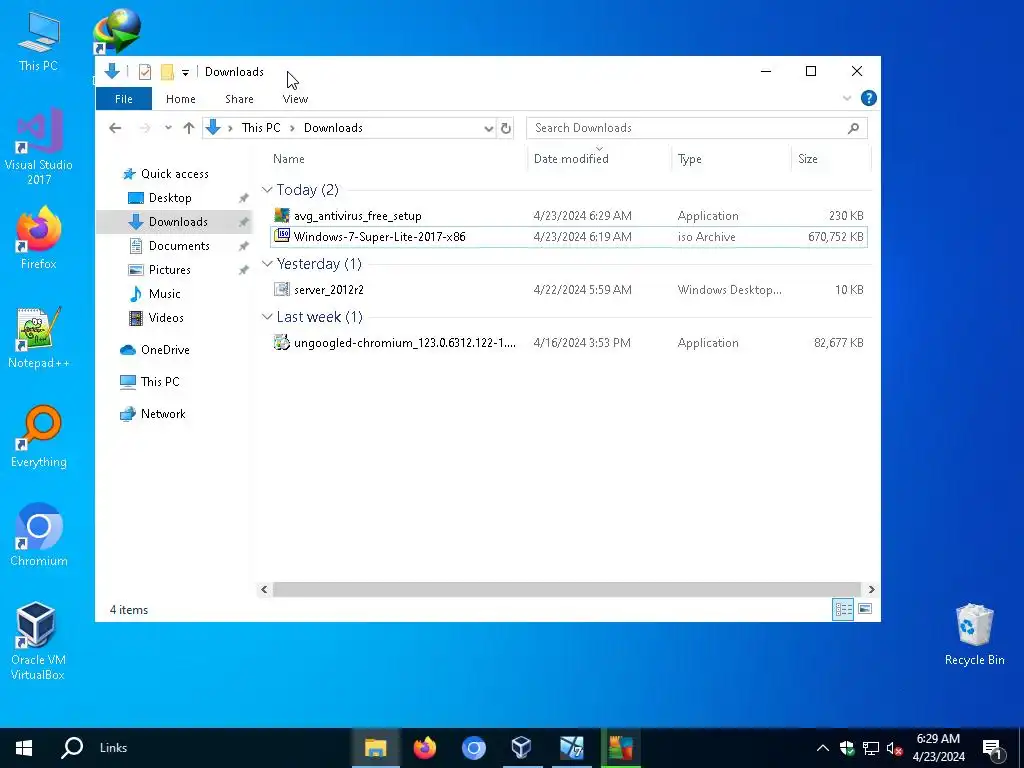Open the Everything search desktop shortcut
The width and height of the screenshot is (1024, 768).
pos(39,436)
